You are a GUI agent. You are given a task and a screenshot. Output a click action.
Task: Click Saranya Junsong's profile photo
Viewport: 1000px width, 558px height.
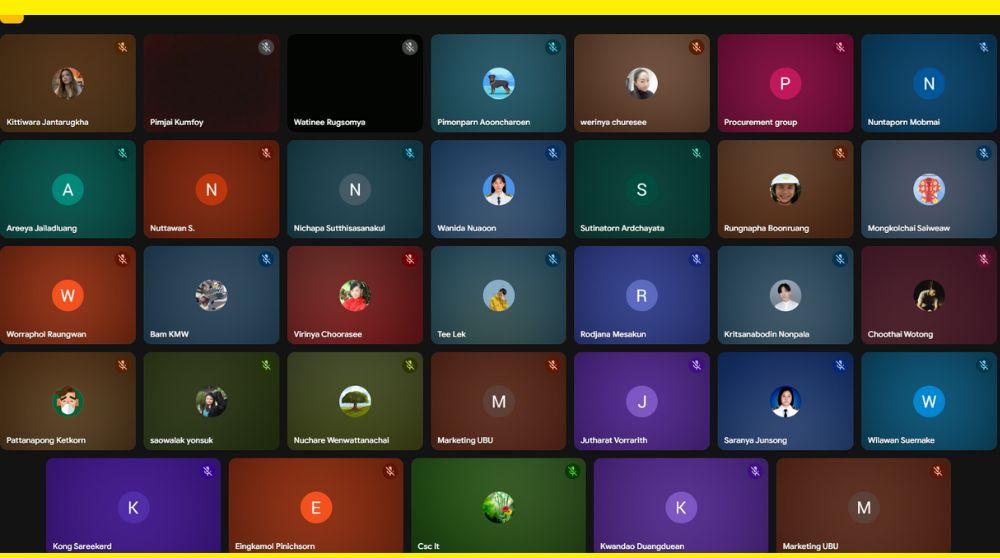click(785, 401)
